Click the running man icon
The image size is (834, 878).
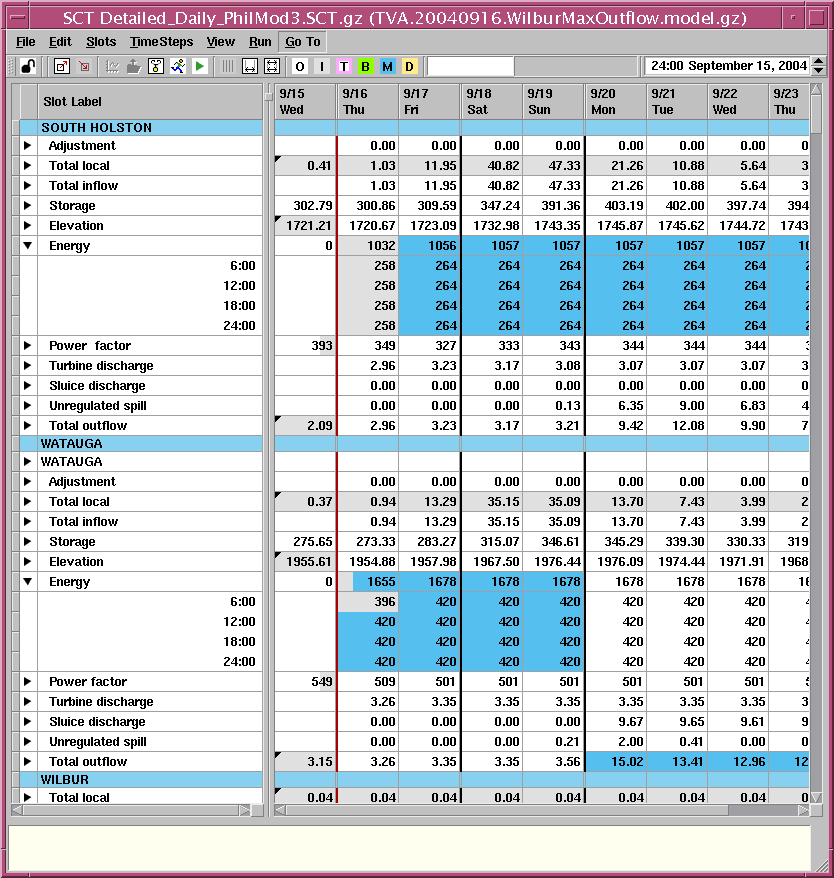[178, 67]
